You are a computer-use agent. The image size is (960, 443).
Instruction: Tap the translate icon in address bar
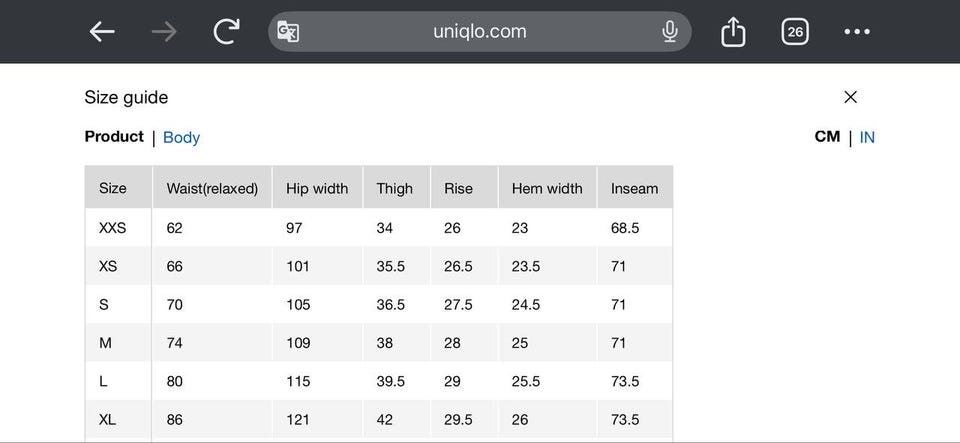tap(288, 32)
